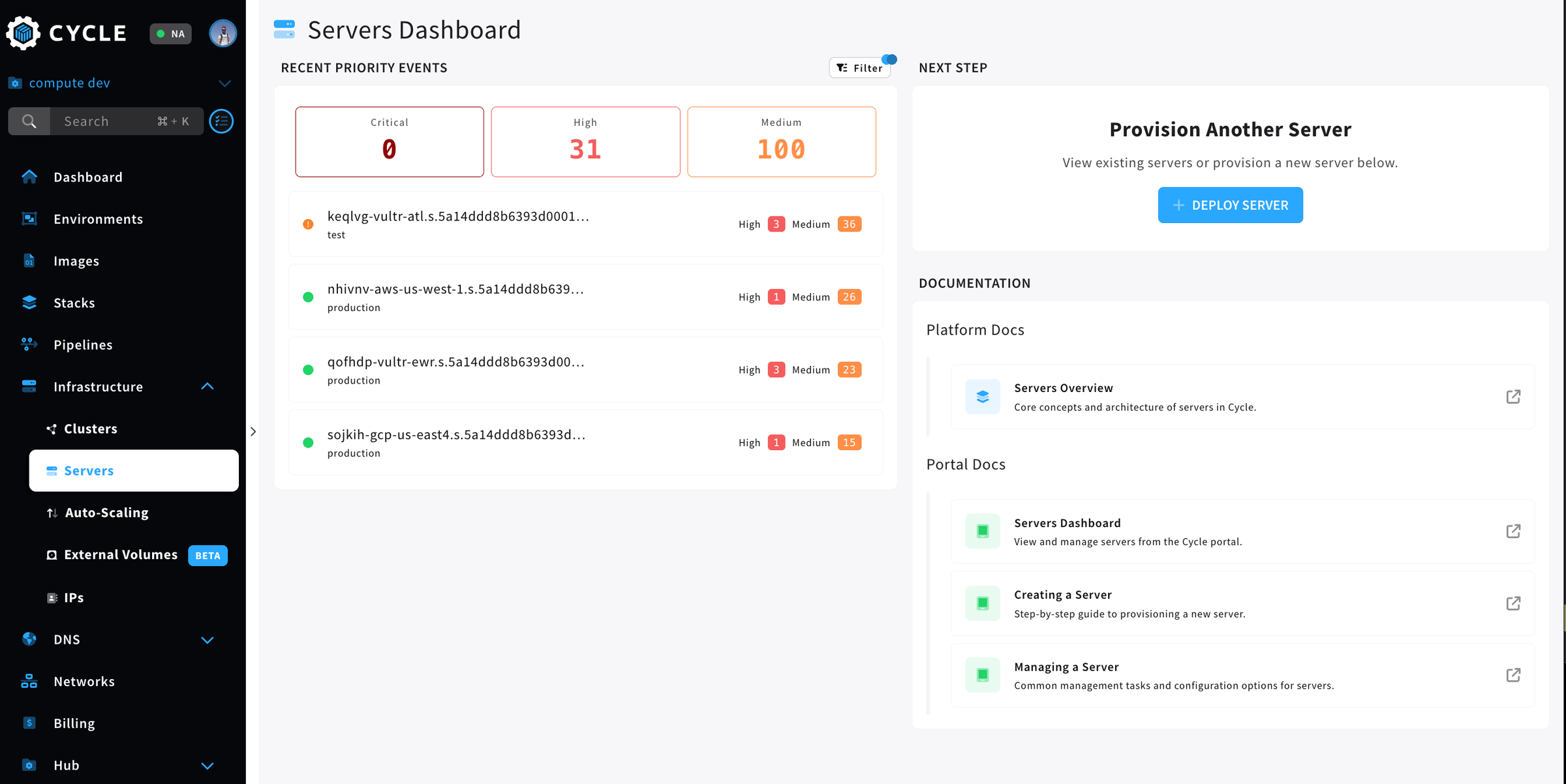This screenshot has width=1566, height=784.
Task: Open the NA region status selector
Action: (x=171, y=33)
